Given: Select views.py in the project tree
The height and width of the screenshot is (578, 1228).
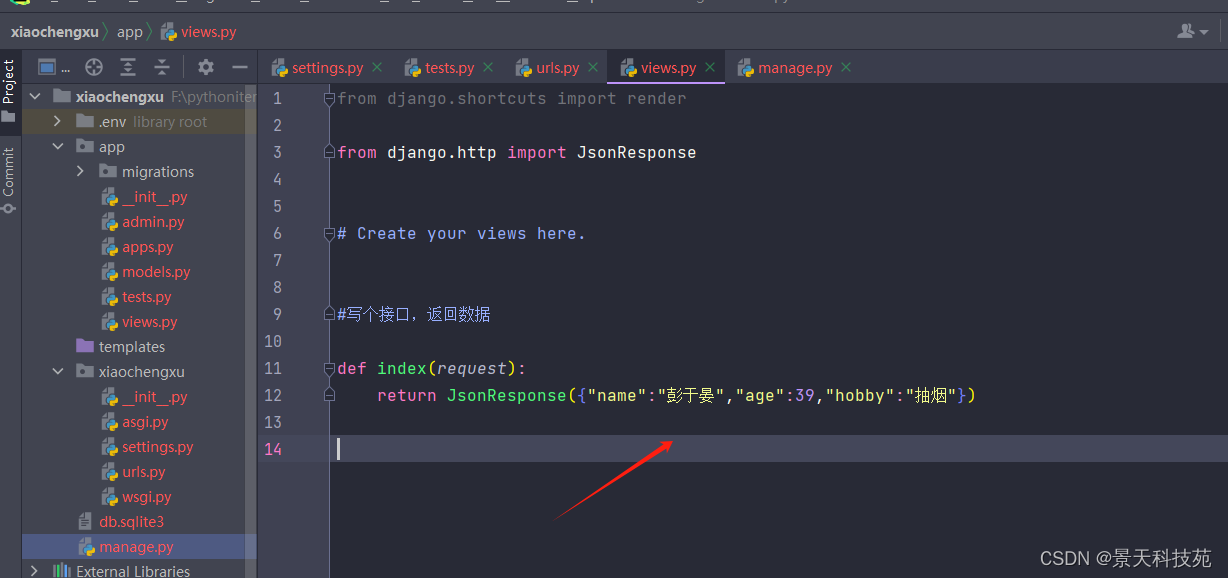Looking at the screenshot, I should point(150,322).
